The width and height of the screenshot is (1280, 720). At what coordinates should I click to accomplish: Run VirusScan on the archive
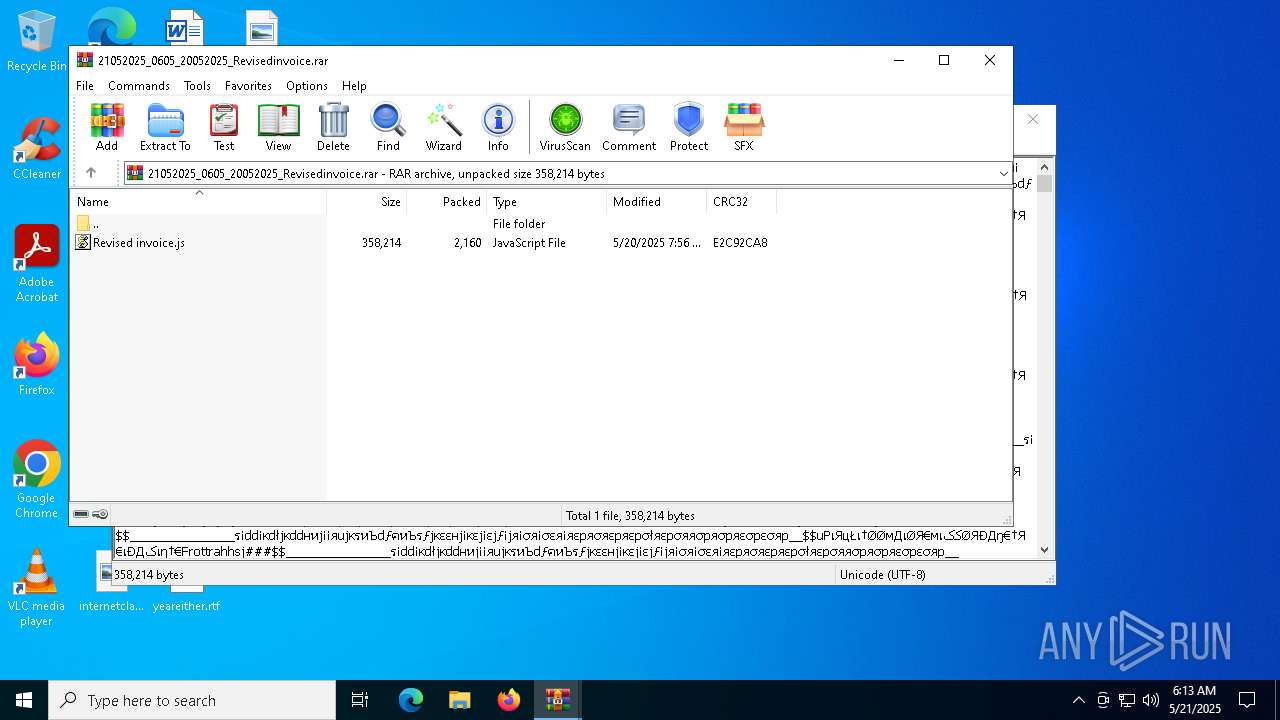(565, 127)
